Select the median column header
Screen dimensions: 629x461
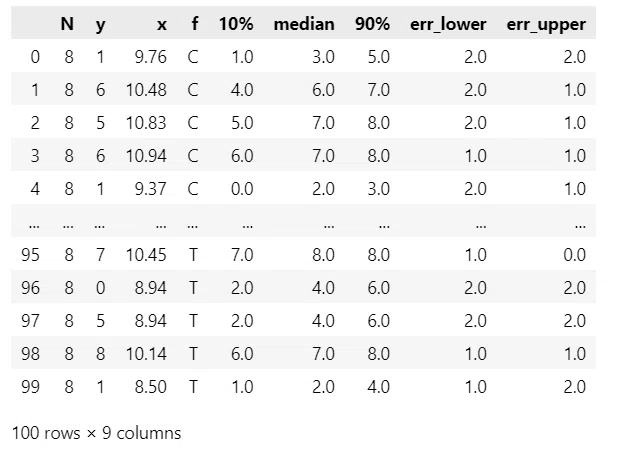(x=304, y=24)
